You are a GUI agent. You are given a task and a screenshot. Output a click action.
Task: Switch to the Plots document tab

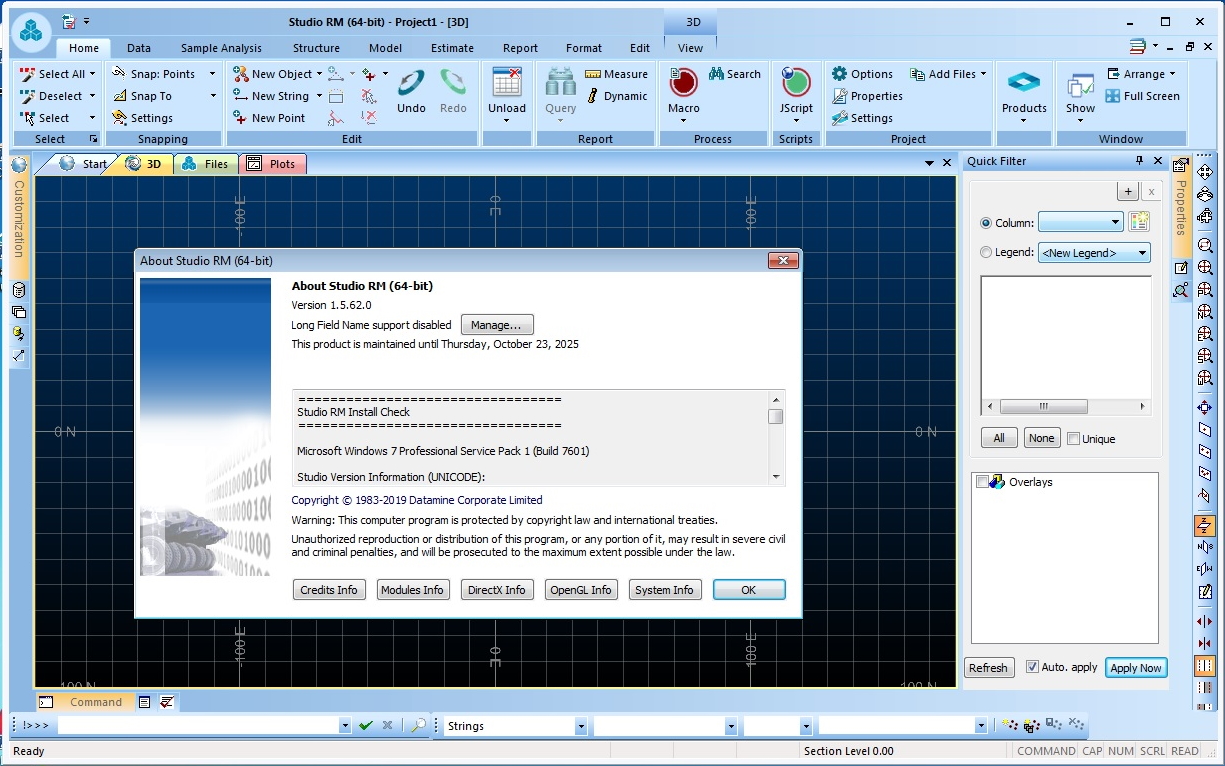point(273,164)
